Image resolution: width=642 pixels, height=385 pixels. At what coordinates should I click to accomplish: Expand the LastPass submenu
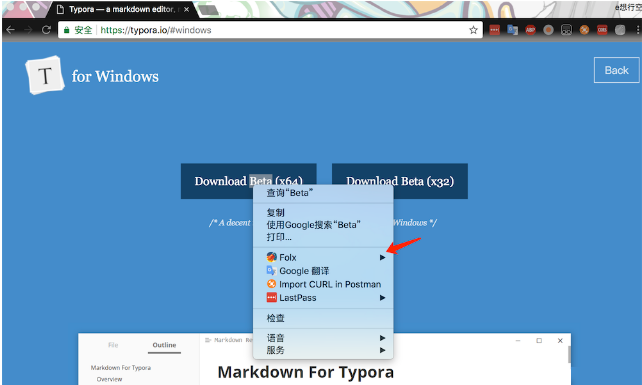click(323, 298)
